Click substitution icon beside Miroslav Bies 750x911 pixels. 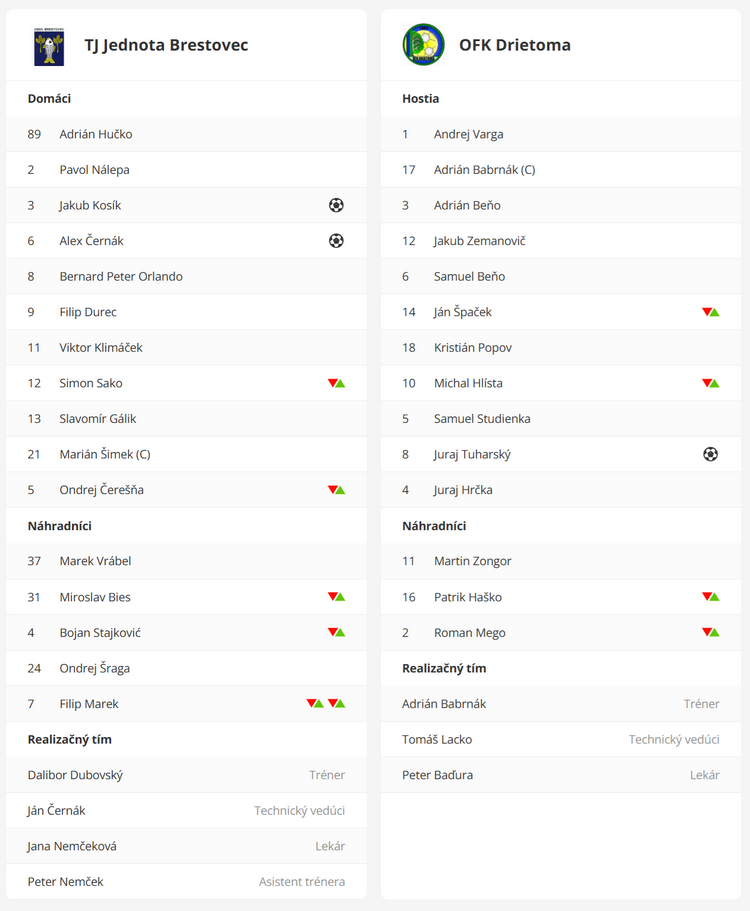[336, 597]
